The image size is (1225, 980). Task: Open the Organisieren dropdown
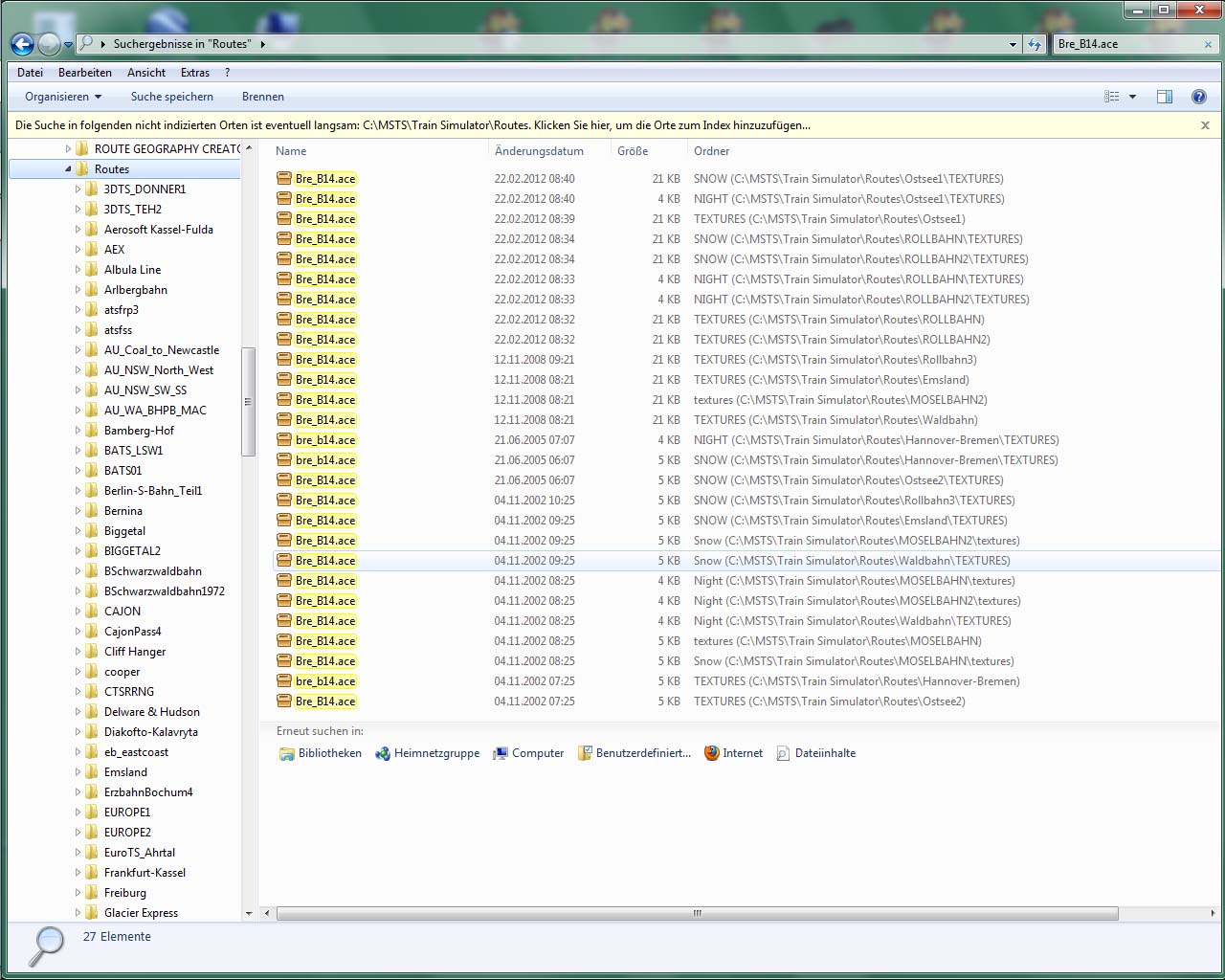[63, 97]
